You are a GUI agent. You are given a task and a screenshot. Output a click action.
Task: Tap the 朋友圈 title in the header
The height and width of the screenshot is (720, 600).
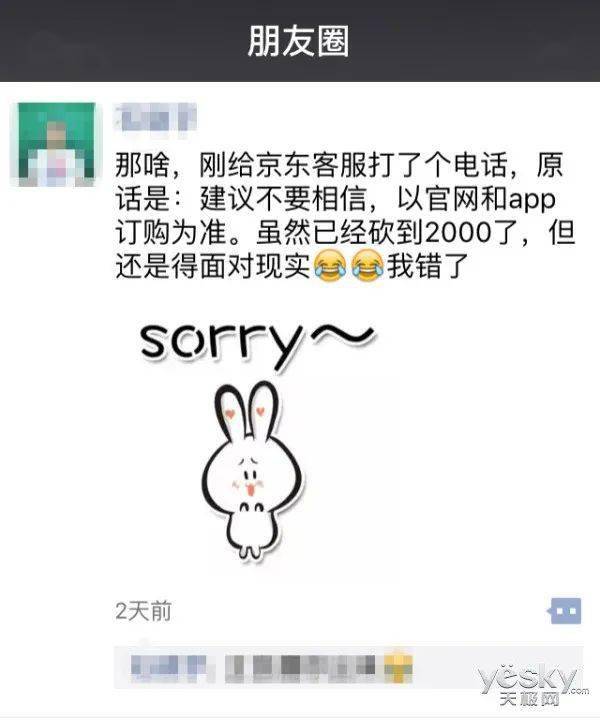pyautogui.click(x=299, y=41)
